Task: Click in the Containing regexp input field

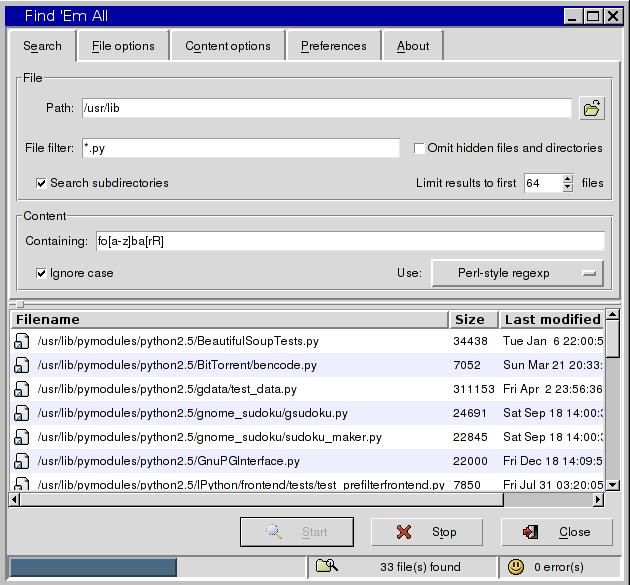Action: coord(350,241)
